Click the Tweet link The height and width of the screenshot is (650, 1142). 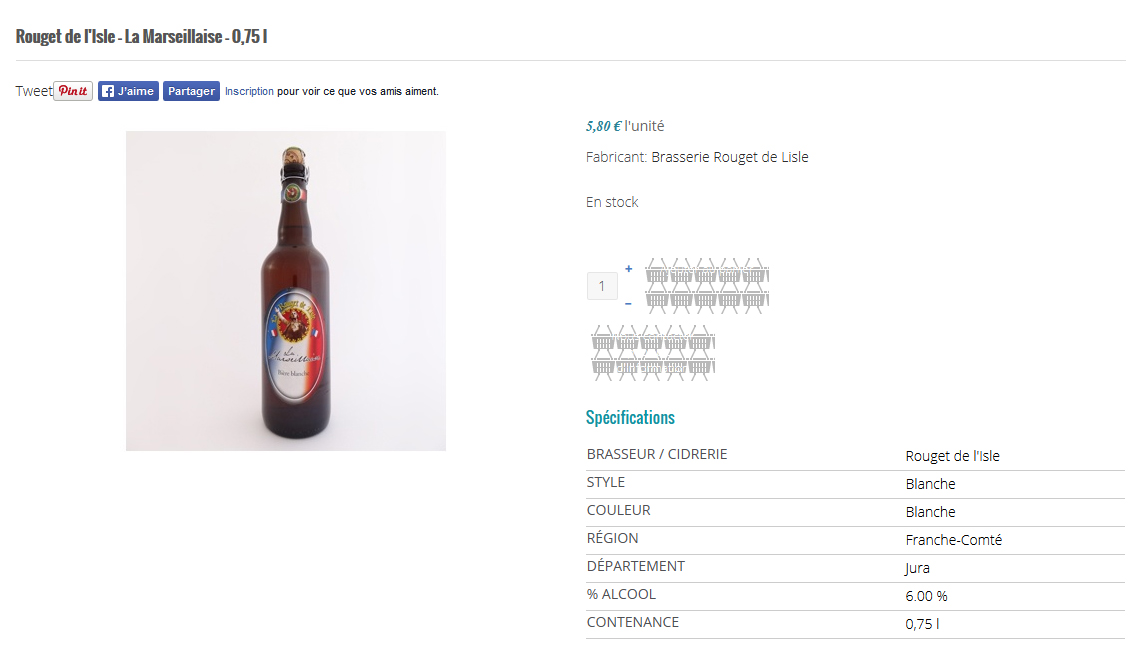(33, 91)
